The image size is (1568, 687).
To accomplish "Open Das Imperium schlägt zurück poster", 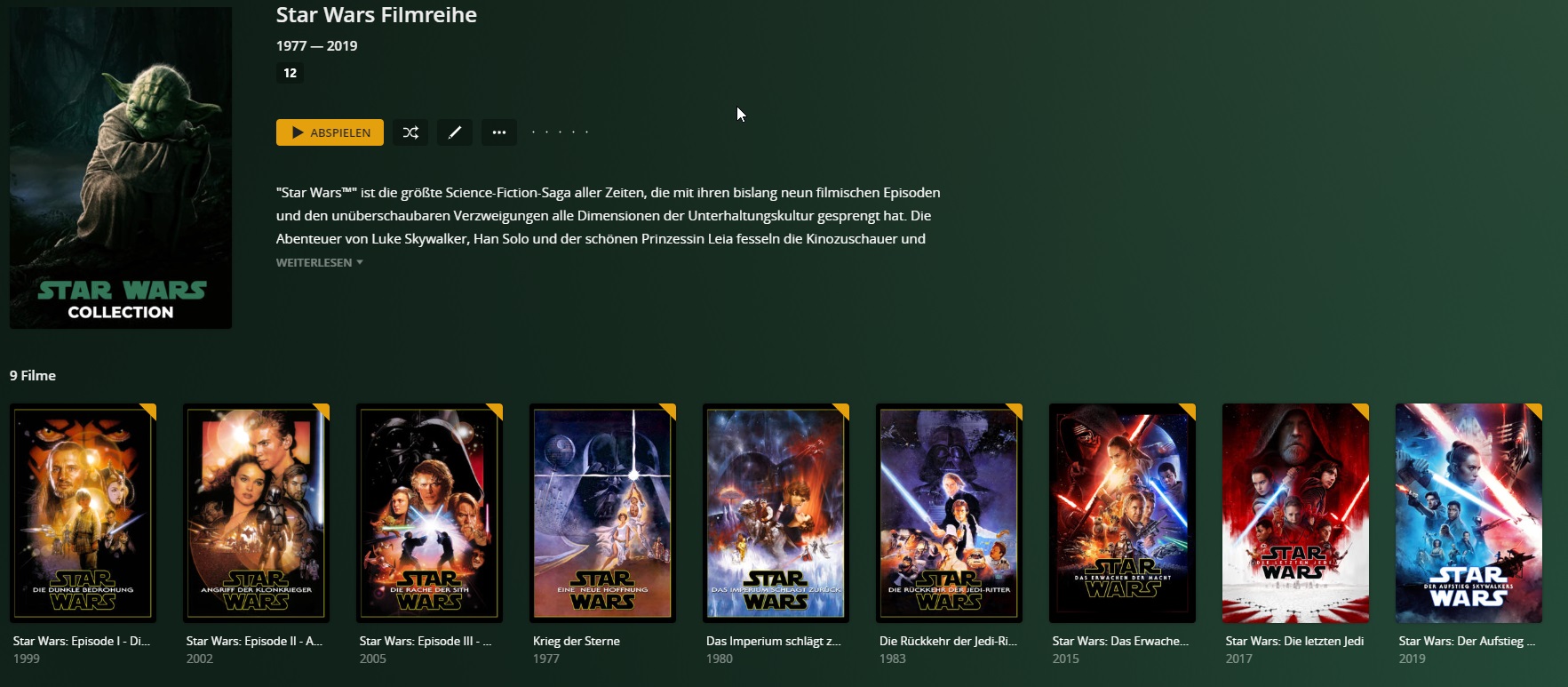I will tap(776, 513).
